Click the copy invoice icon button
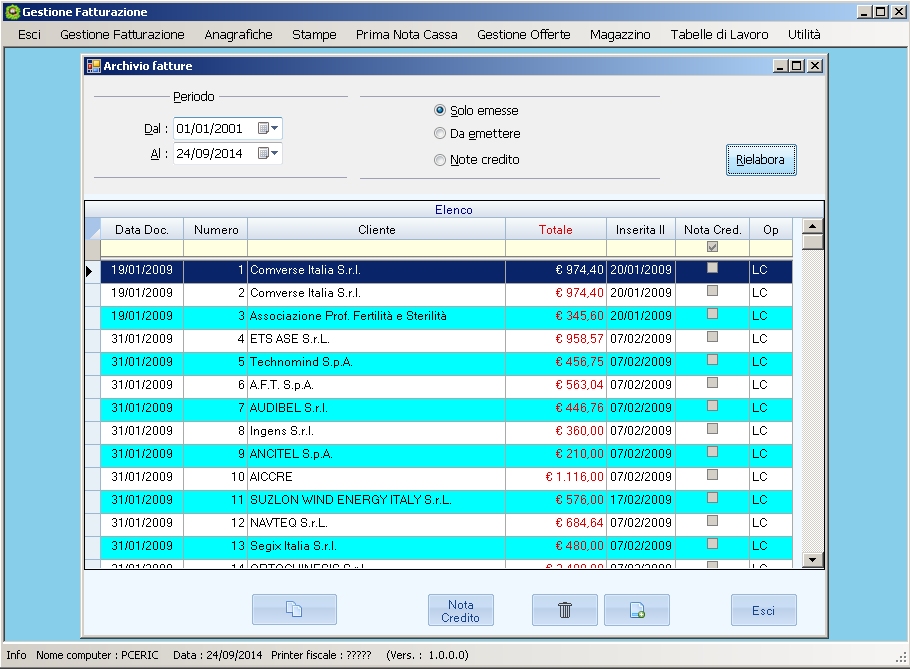Viewport: 910px width, 669px height. (x=294, y=609)
